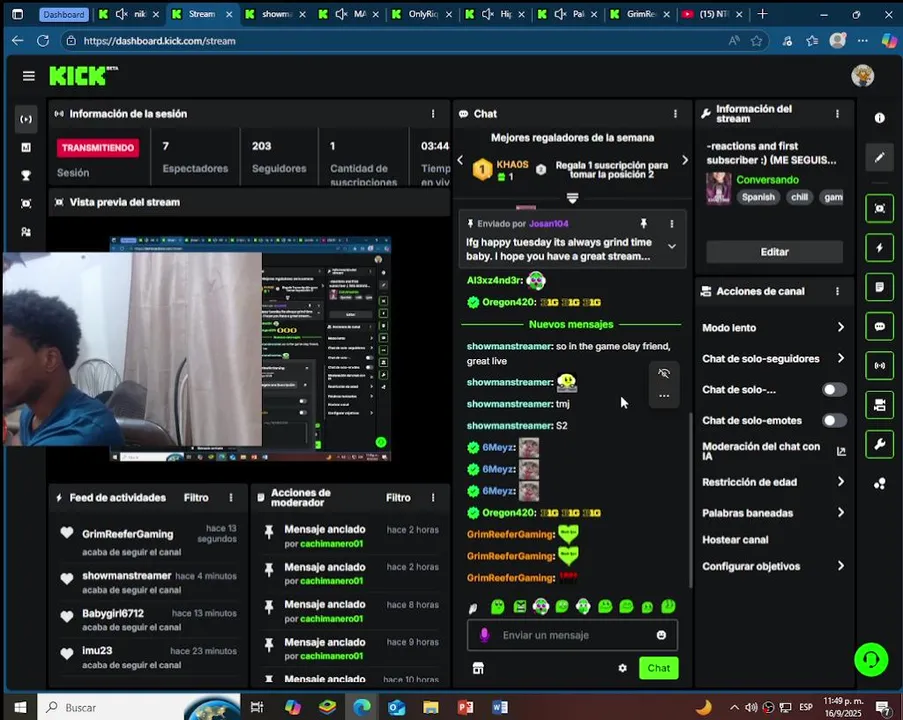903x720 pixels.
Task: Collapse the top gifters banner chevron
Action: click(572, 198)
